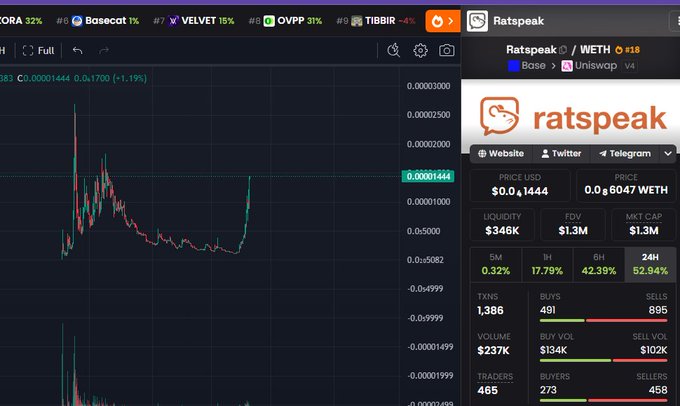The height and width of the screenshot is (406, 680).
Task: Click the Ratspeak header logo icon
Action: [x=477, y=21]
